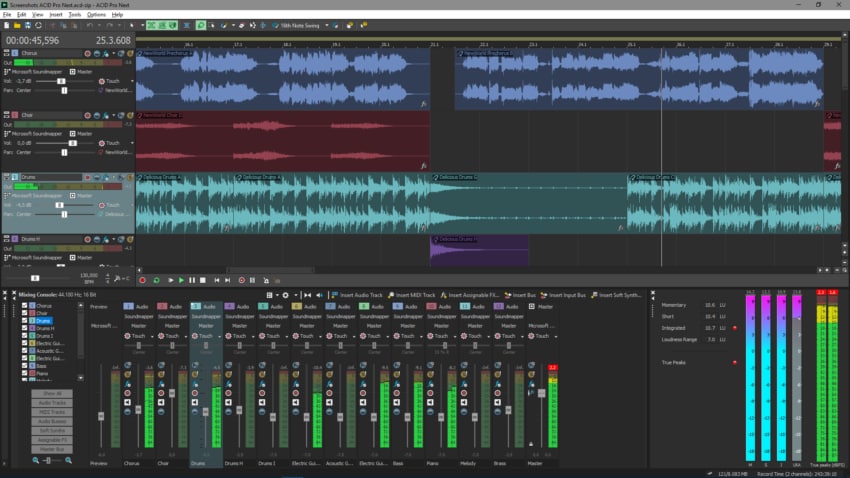Toggle Loop Playback in transport bar
Screen dimensions: 850x478
[155, 280]
